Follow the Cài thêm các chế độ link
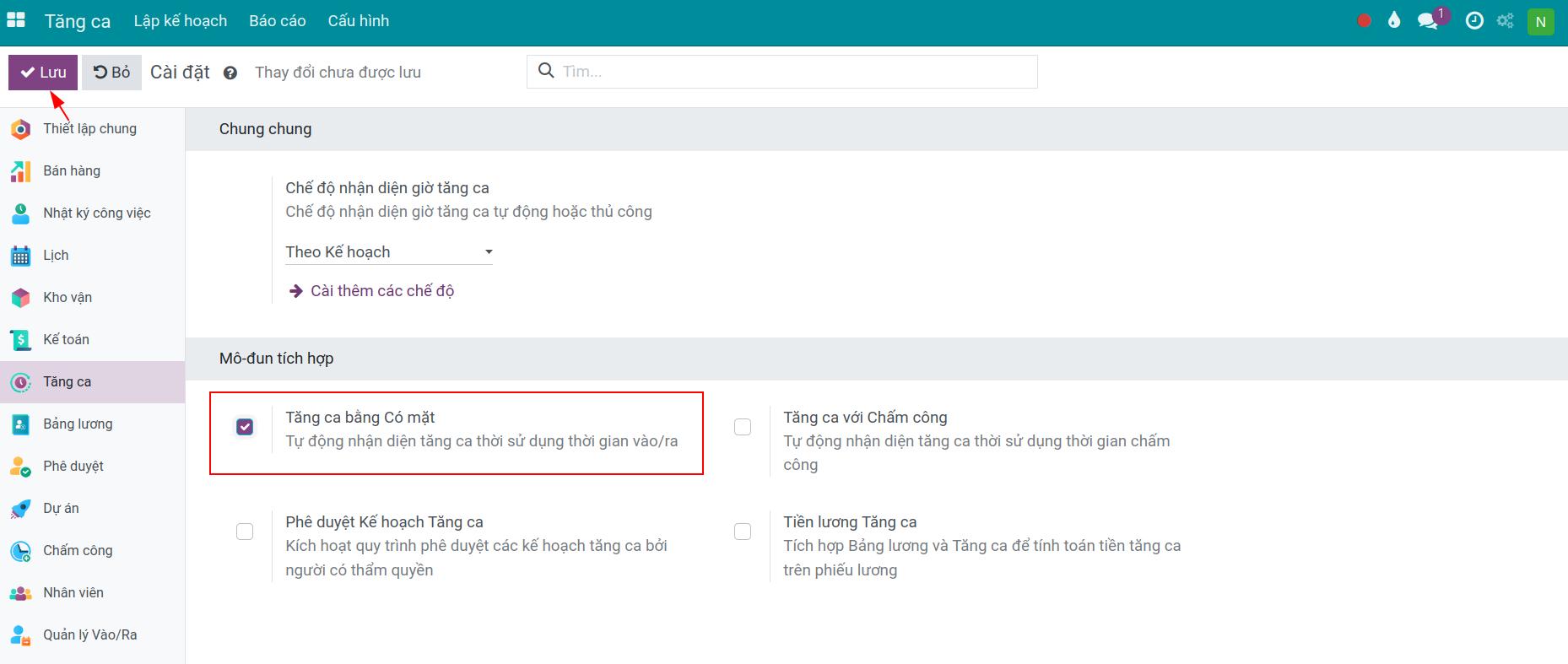1568x664 pixels. coord(381,291)
